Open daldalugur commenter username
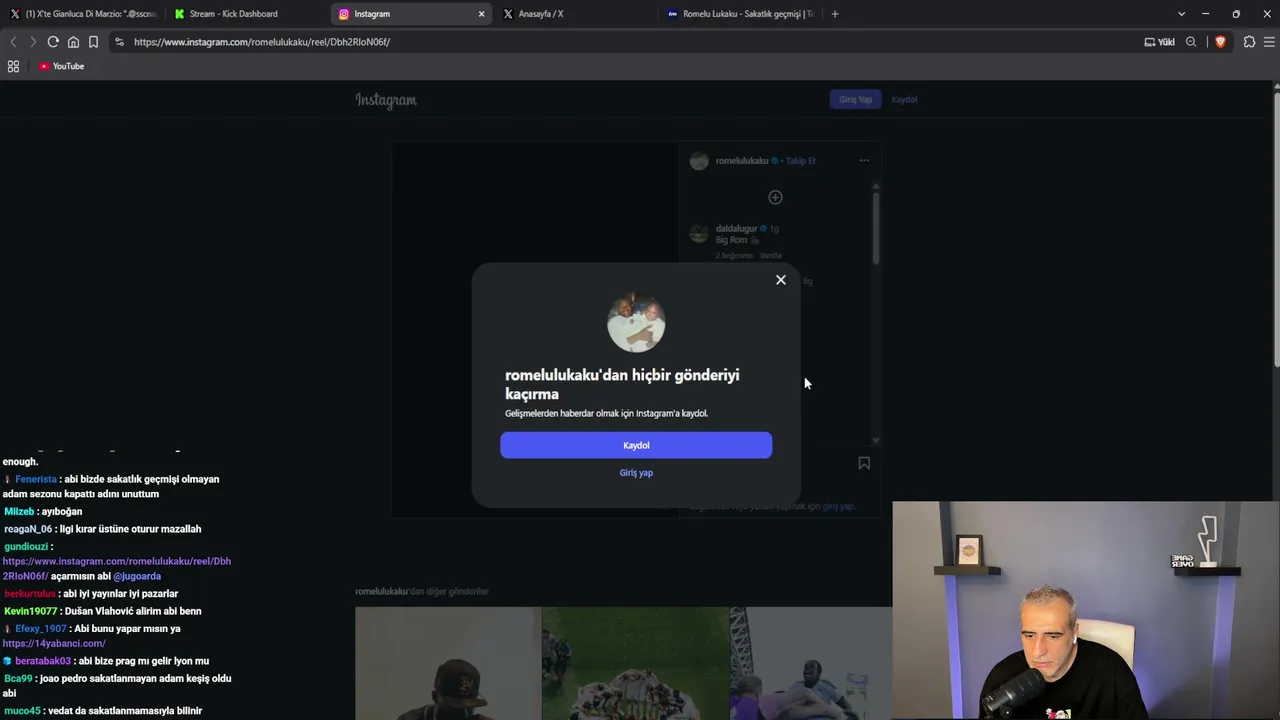Viewport: 1280px width, 720px height. click(x=737, y=229)
